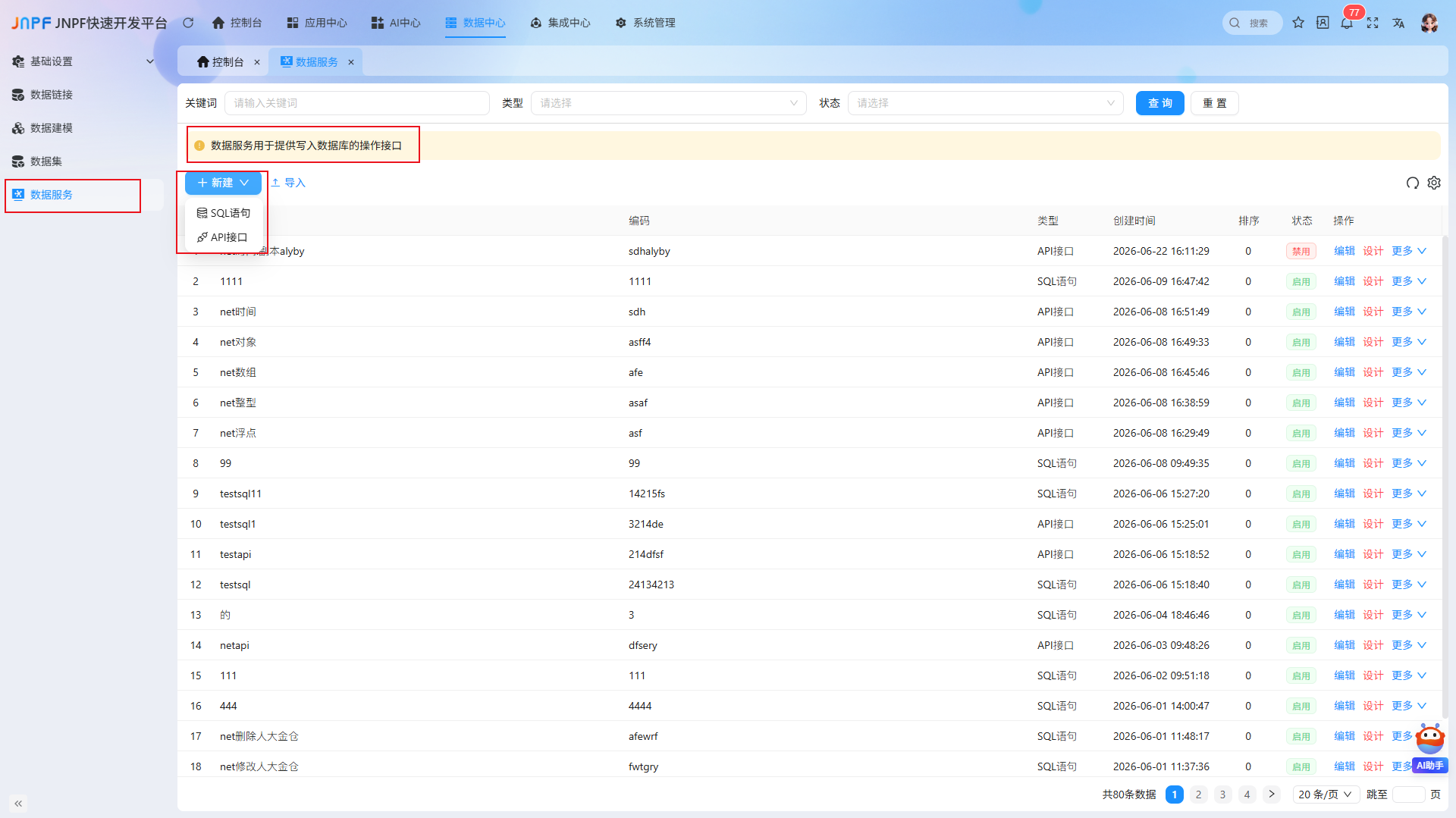Open the 20 条/页 page size selector
1456x818 pixels.
pos(1325,794)
